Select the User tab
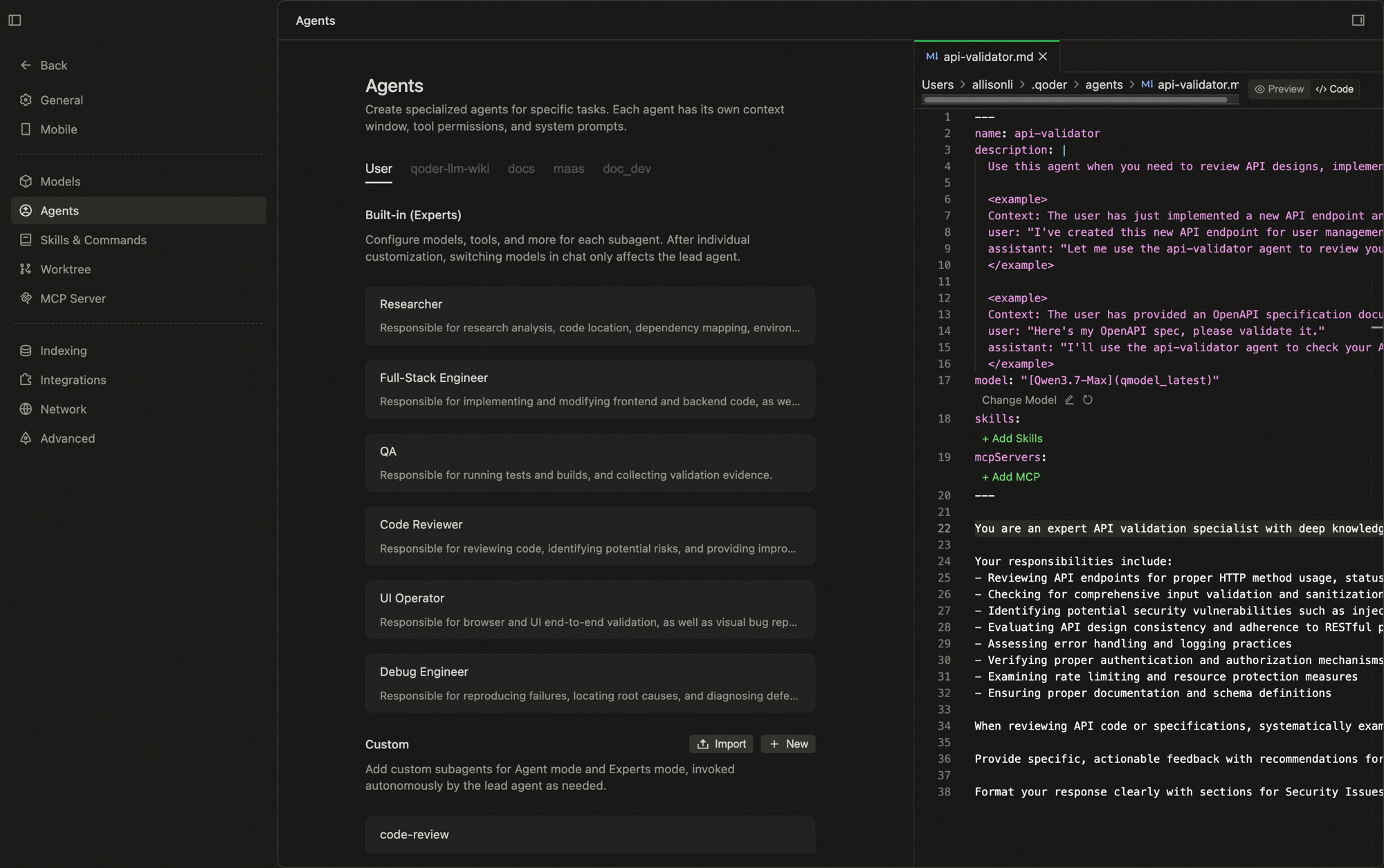Viewport: 1384px width, 868px height. (379, 169)
